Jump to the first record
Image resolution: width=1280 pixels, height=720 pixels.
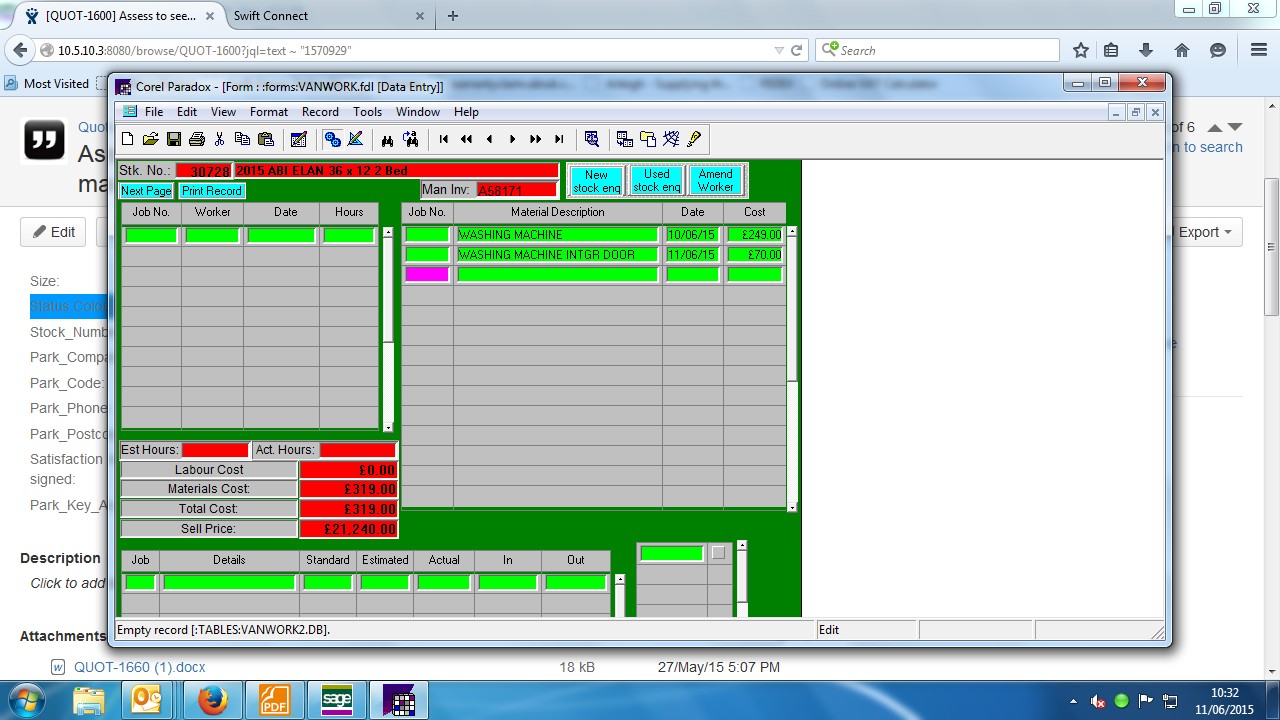click(443, 139)
